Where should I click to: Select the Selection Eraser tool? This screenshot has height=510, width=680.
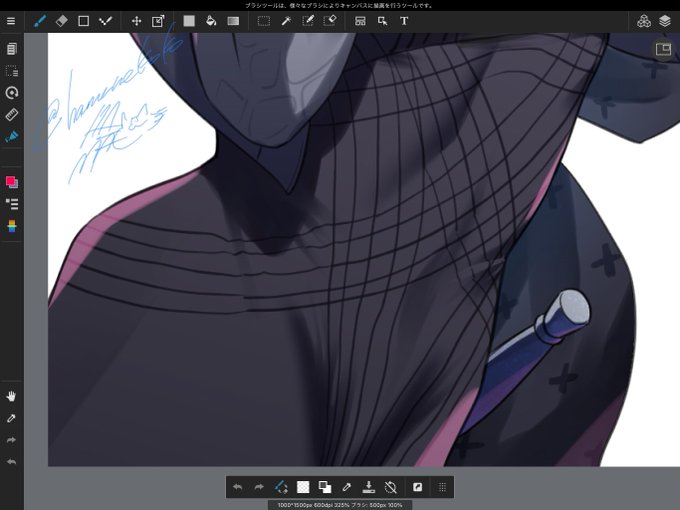click(x=330, y=21)
